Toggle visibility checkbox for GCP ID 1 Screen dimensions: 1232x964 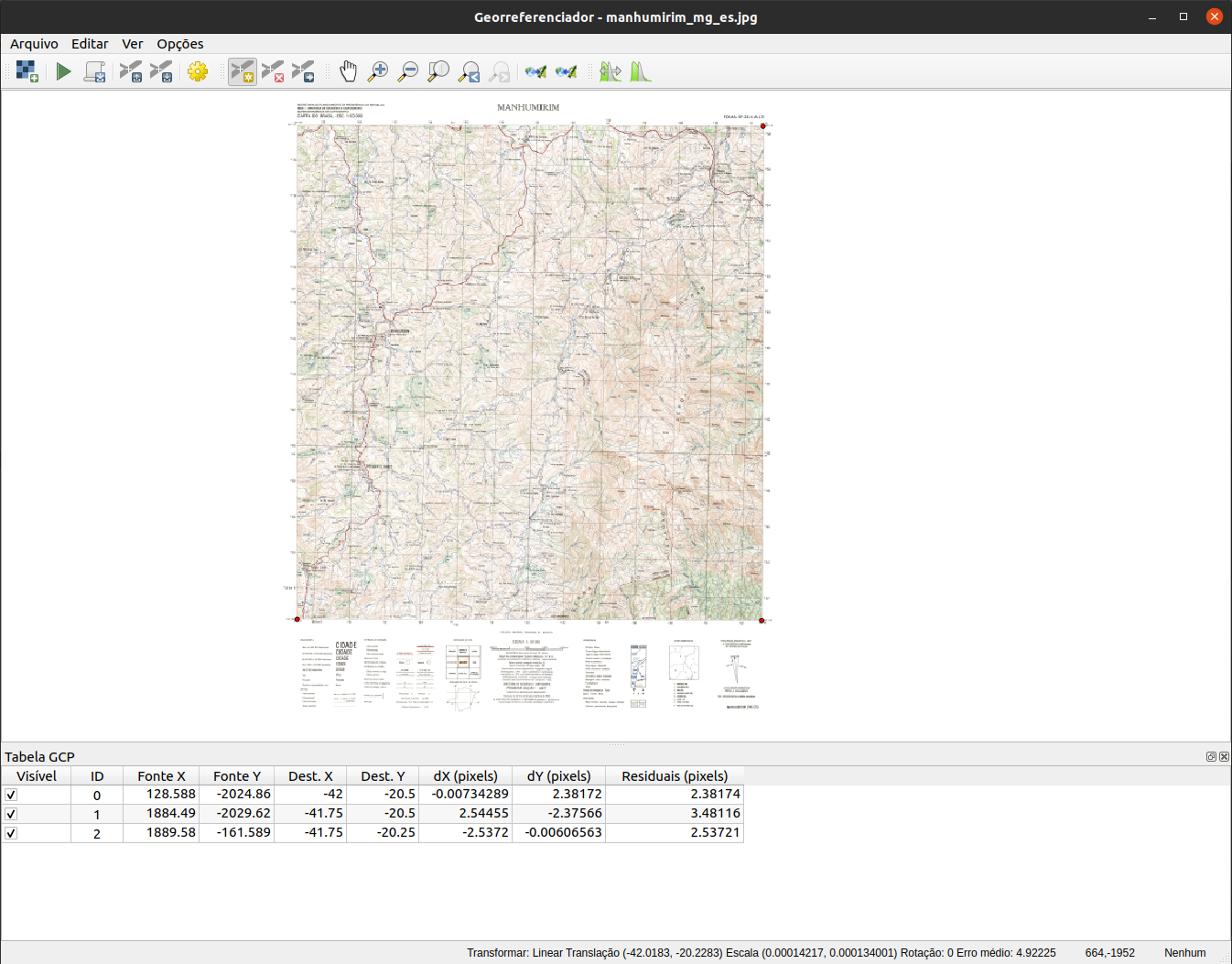point(11,814)
